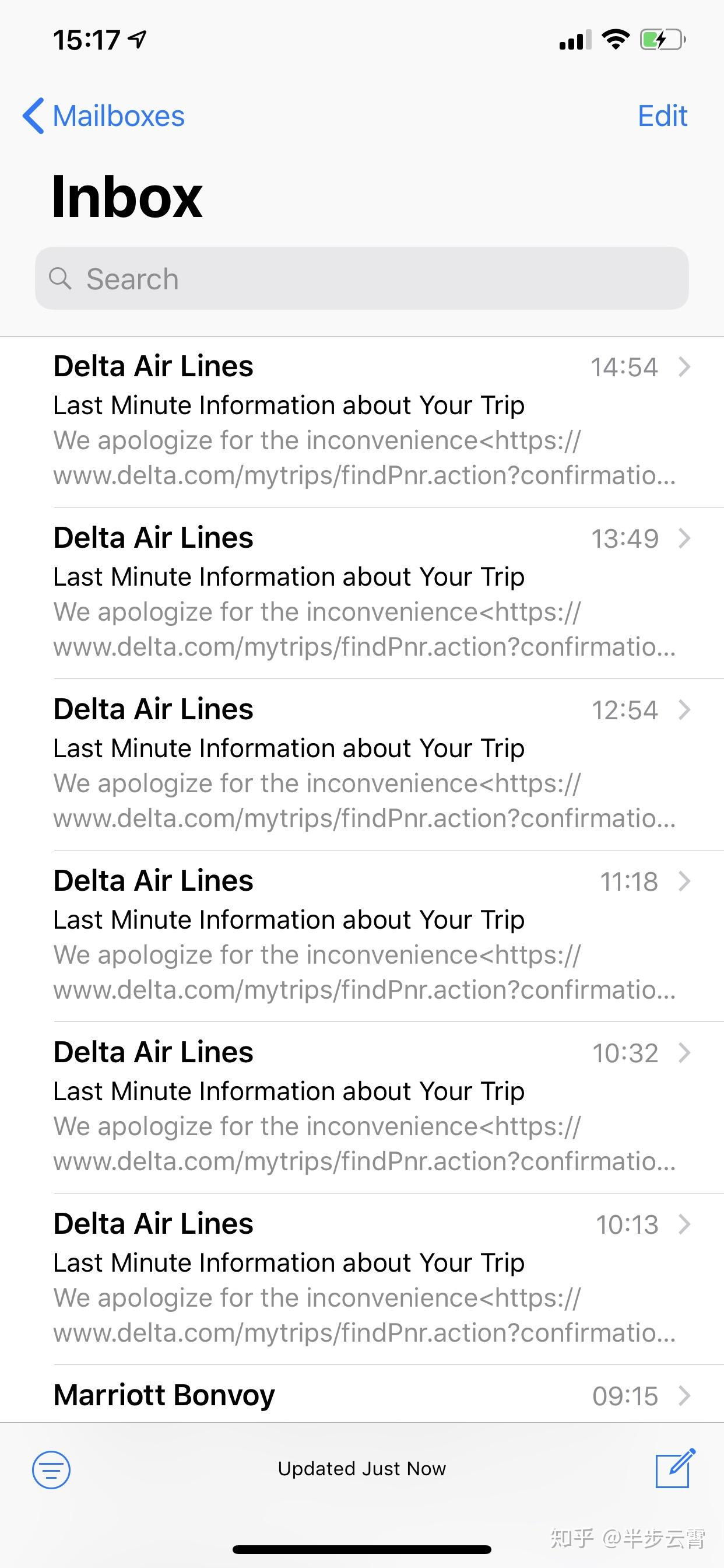Image resolution: width=724 pixels, height=1568 pixels.
Task: Open the Edit mode for Inbox
Action: [663, 116]
